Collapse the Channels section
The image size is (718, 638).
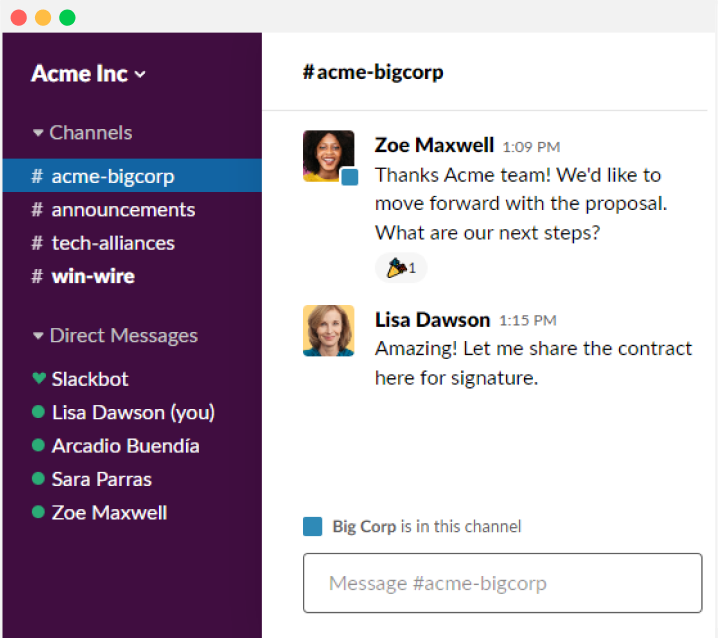click(39, 133)
